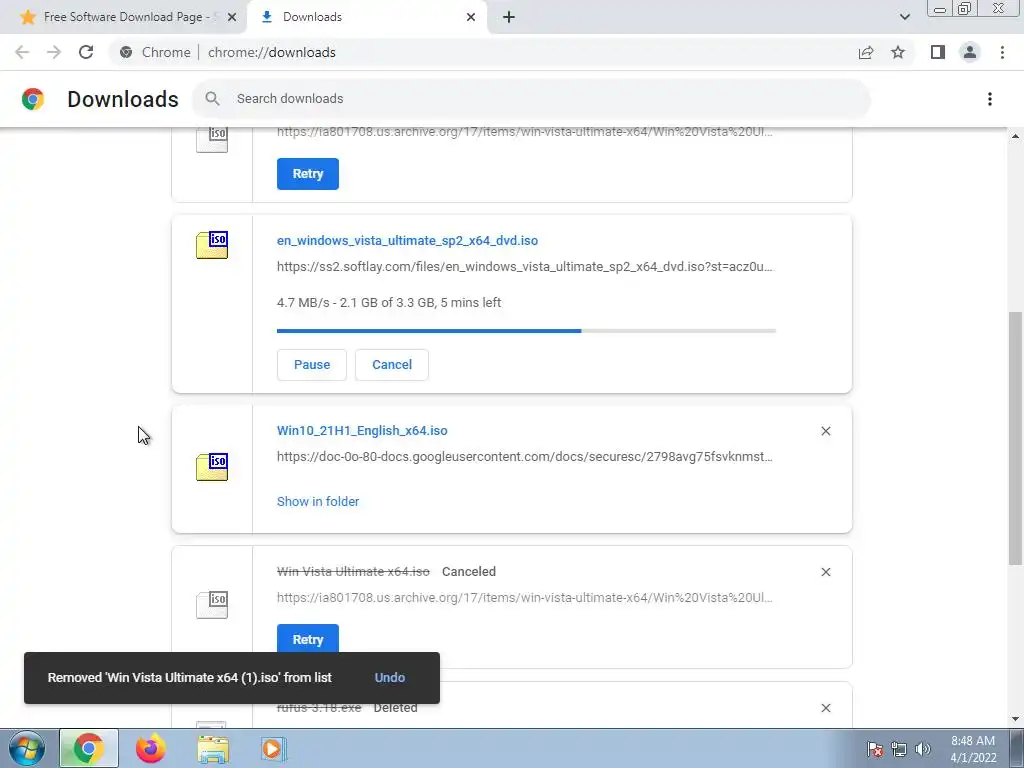Viewport: 1024px width, 768px height.
Task: Click the Action Center flag tray icon
Action: point(875,749)
